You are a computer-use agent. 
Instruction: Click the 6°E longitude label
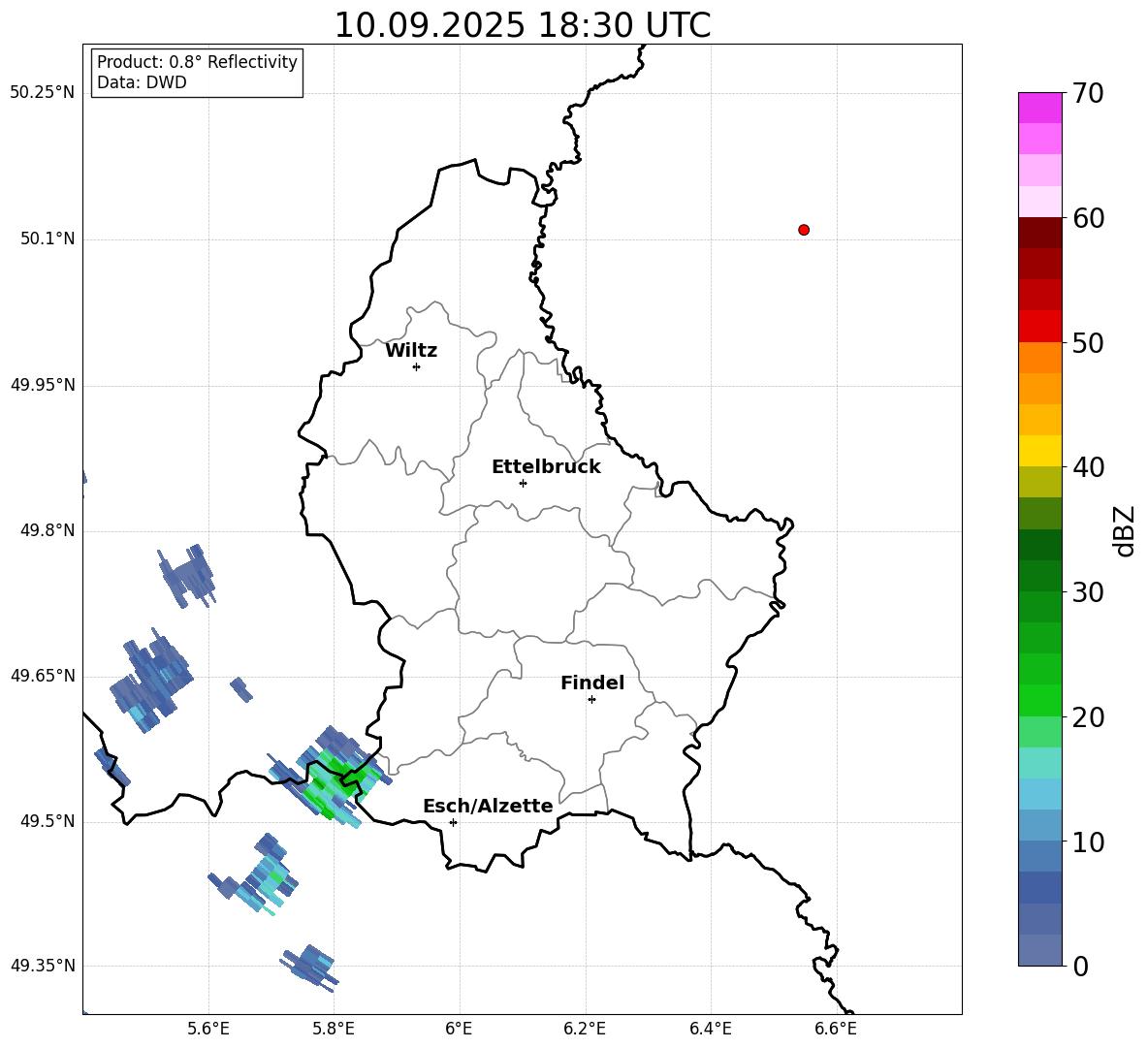click(x=459, y=1030)
